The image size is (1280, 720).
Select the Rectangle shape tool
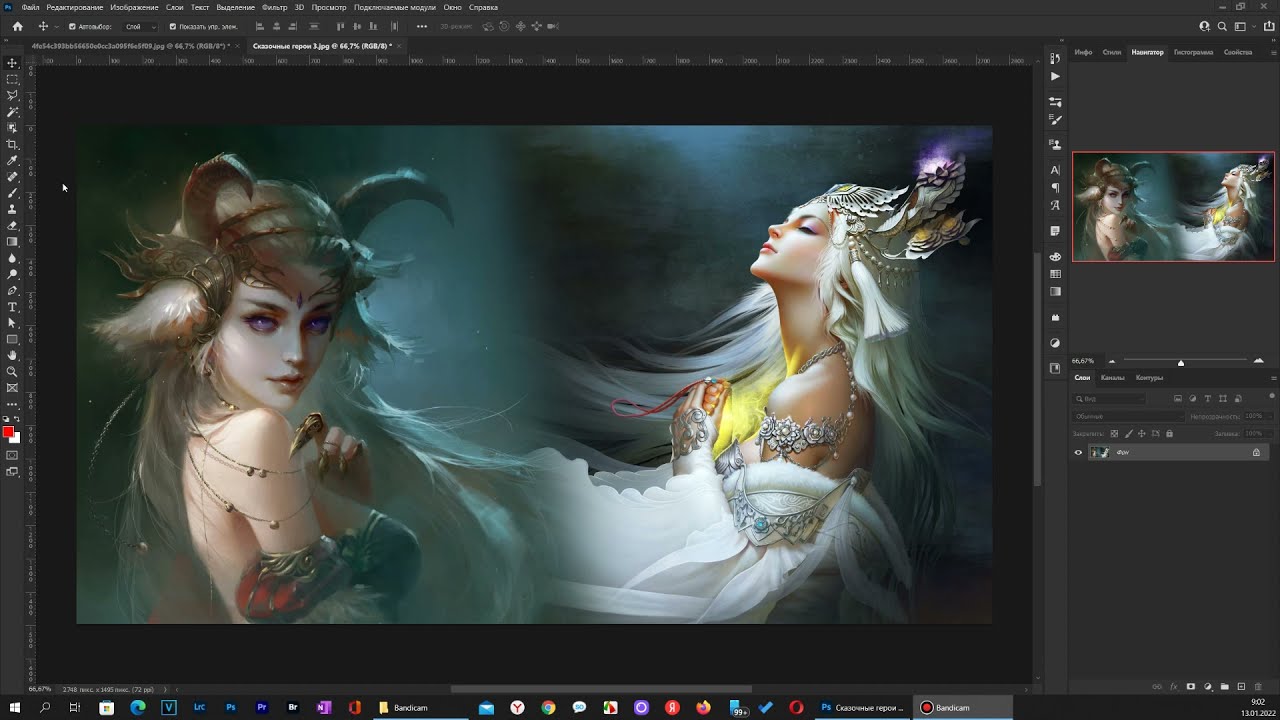point(12,340)
